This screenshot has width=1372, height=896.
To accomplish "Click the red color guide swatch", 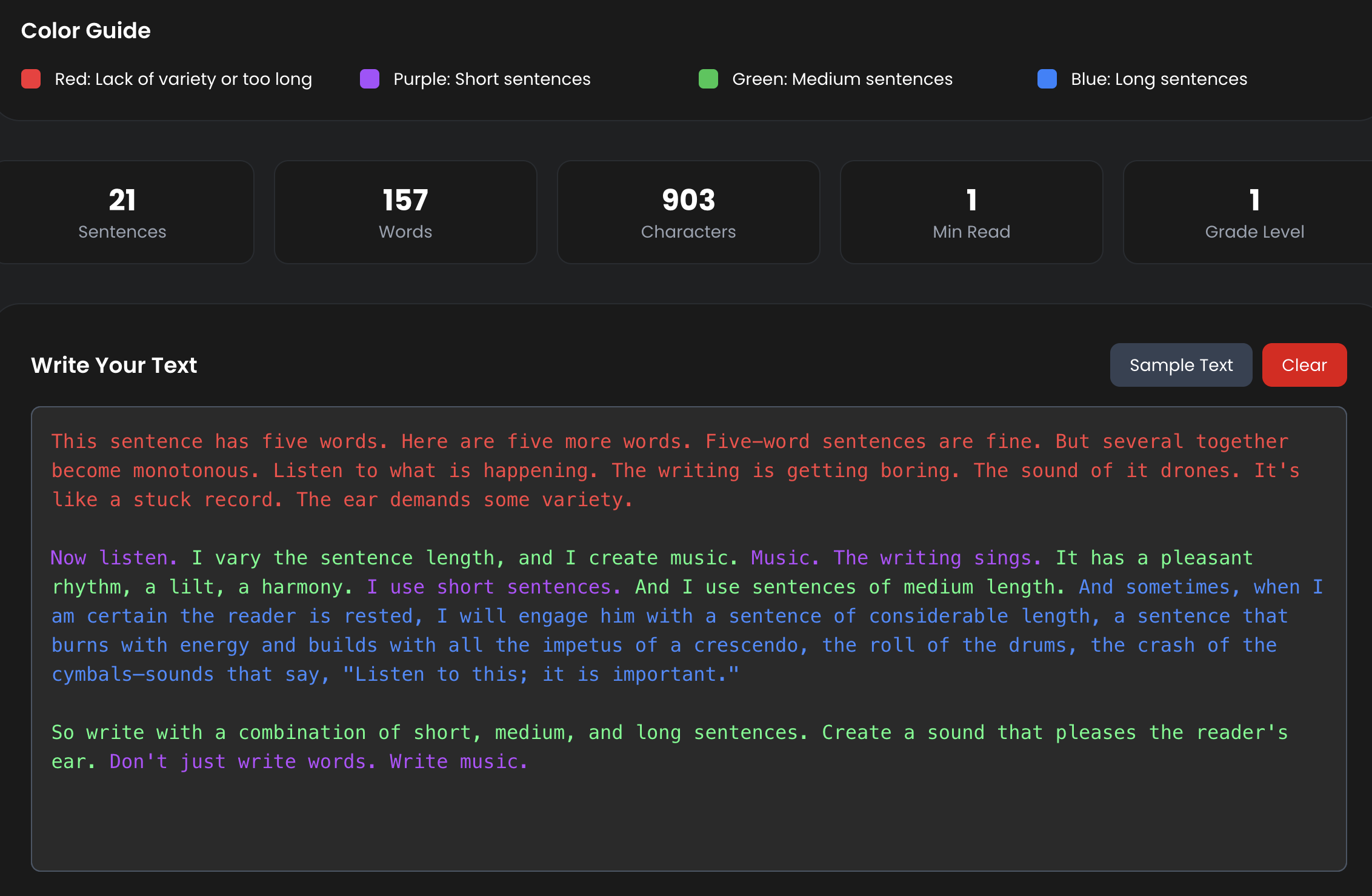I will tap(31, 79).
